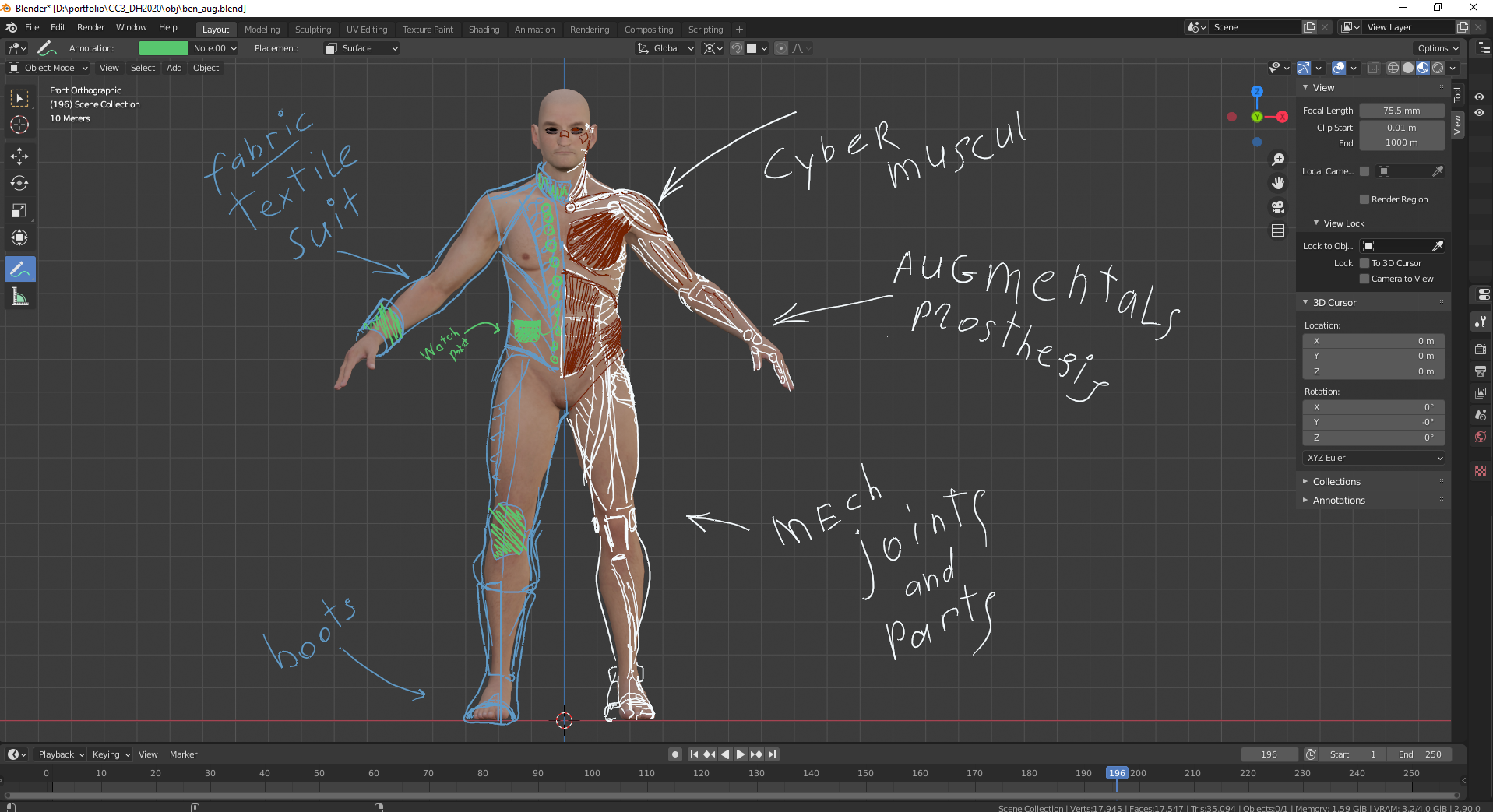Switch to the Shading workspace tab
Viewport: 1493px width, 812px height.
[x=484, y=30]
